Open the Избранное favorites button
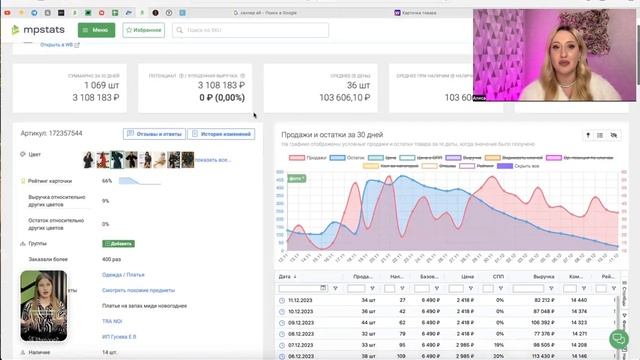 (x=144, y=30)
